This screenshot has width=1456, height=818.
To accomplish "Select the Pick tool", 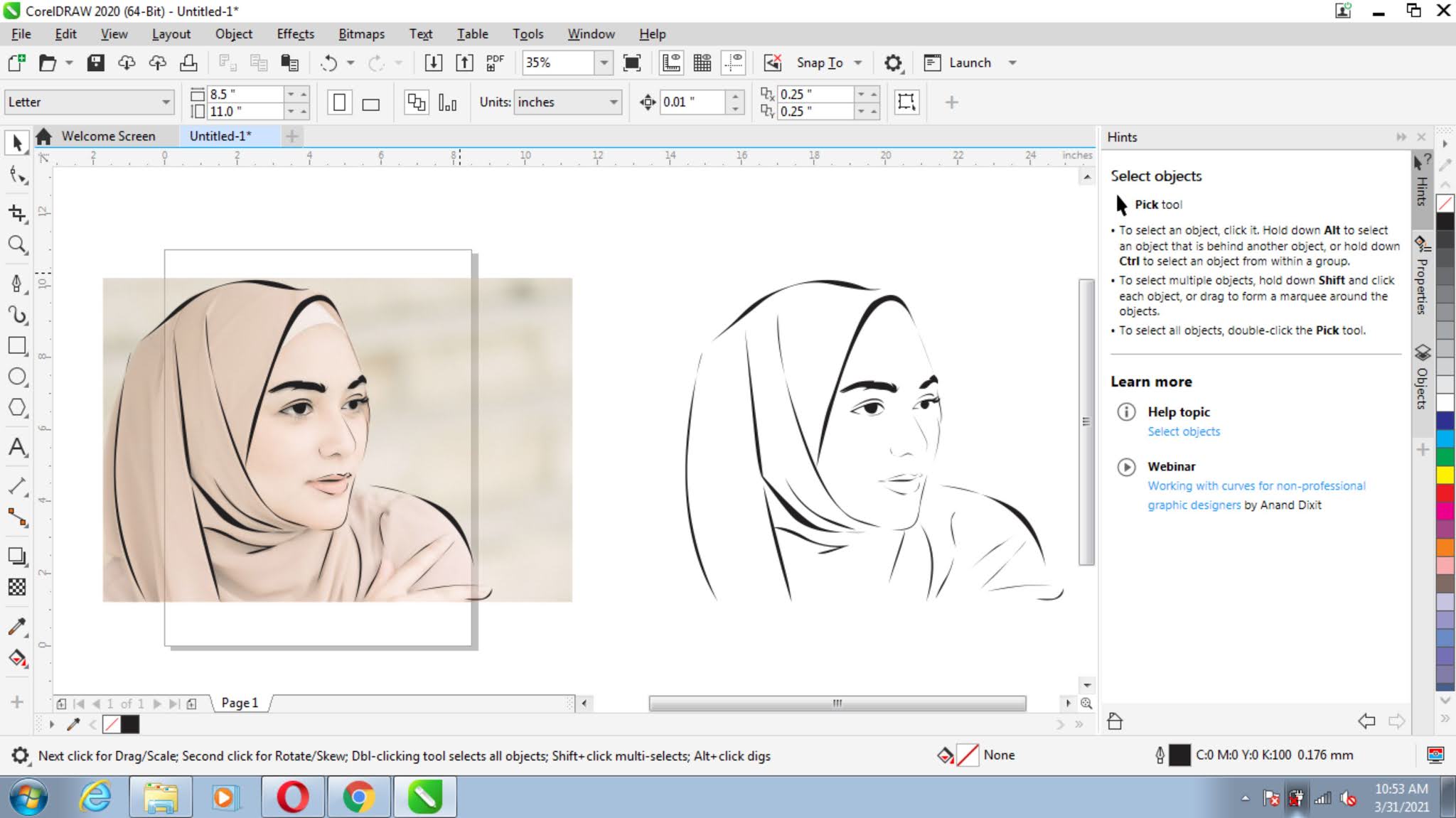I will click(x=17, y=142).
